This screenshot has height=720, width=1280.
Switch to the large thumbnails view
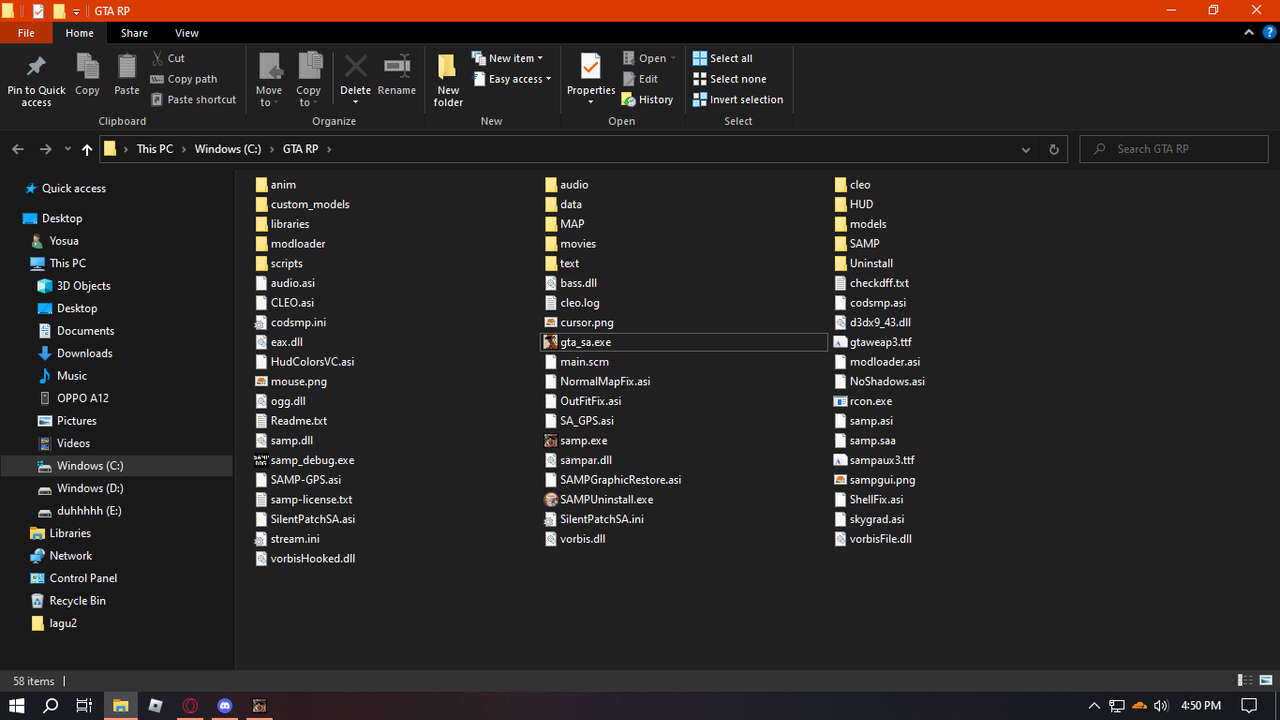point(1264,681)
